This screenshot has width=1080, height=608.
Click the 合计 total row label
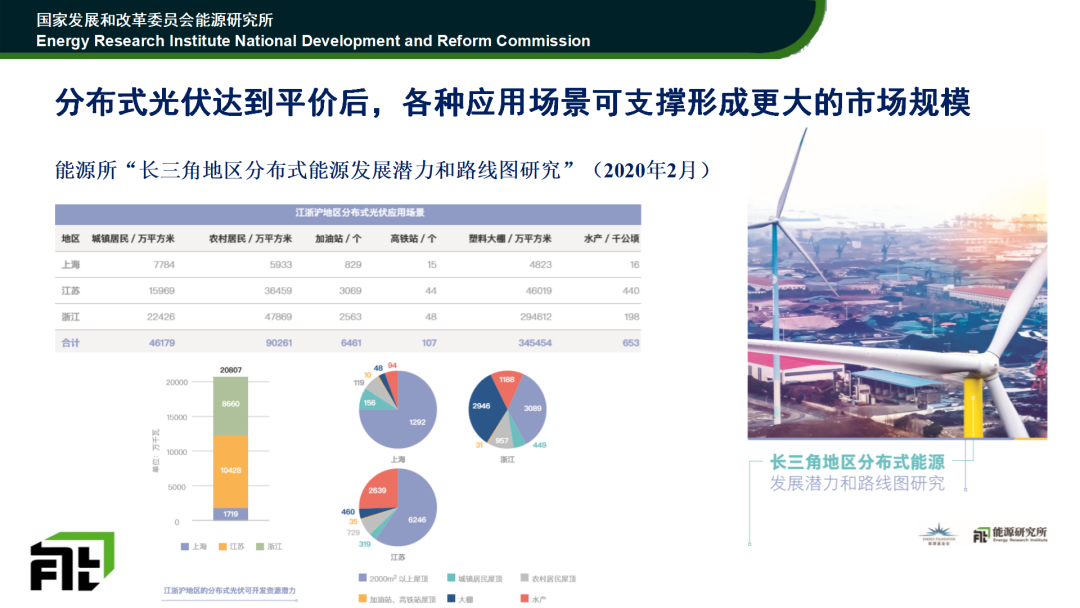[x=70, y=342]
